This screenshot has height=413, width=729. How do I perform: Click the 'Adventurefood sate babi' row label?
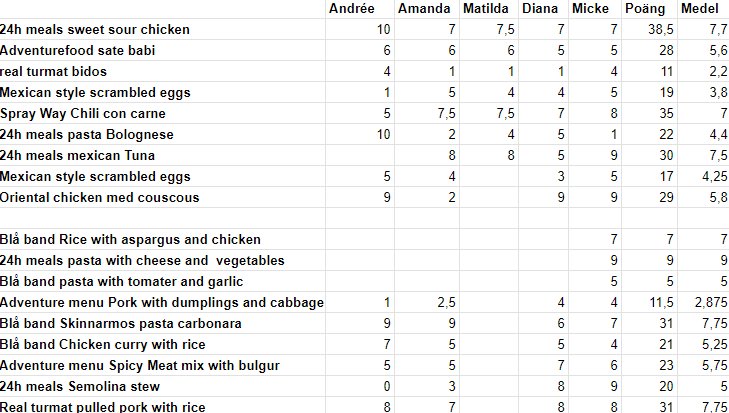(x=162, y=50)
